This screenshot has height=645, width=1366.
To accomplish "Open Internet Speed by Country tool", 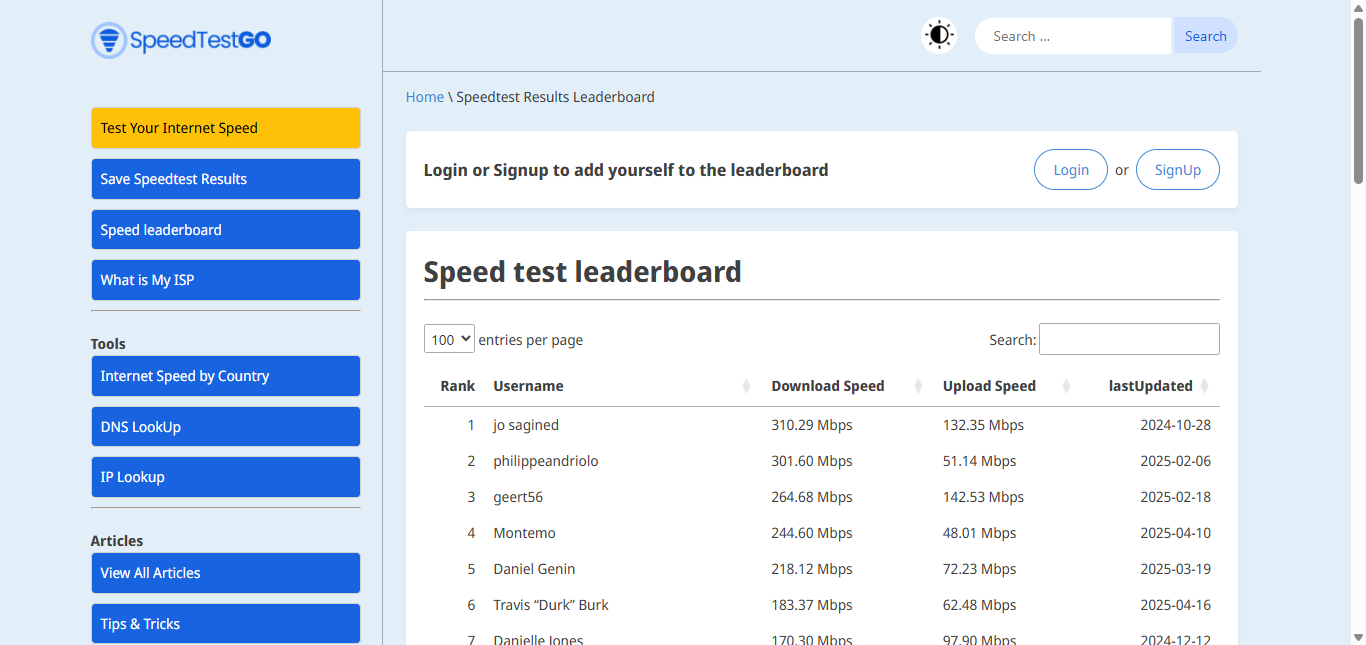I will [225, 376].
